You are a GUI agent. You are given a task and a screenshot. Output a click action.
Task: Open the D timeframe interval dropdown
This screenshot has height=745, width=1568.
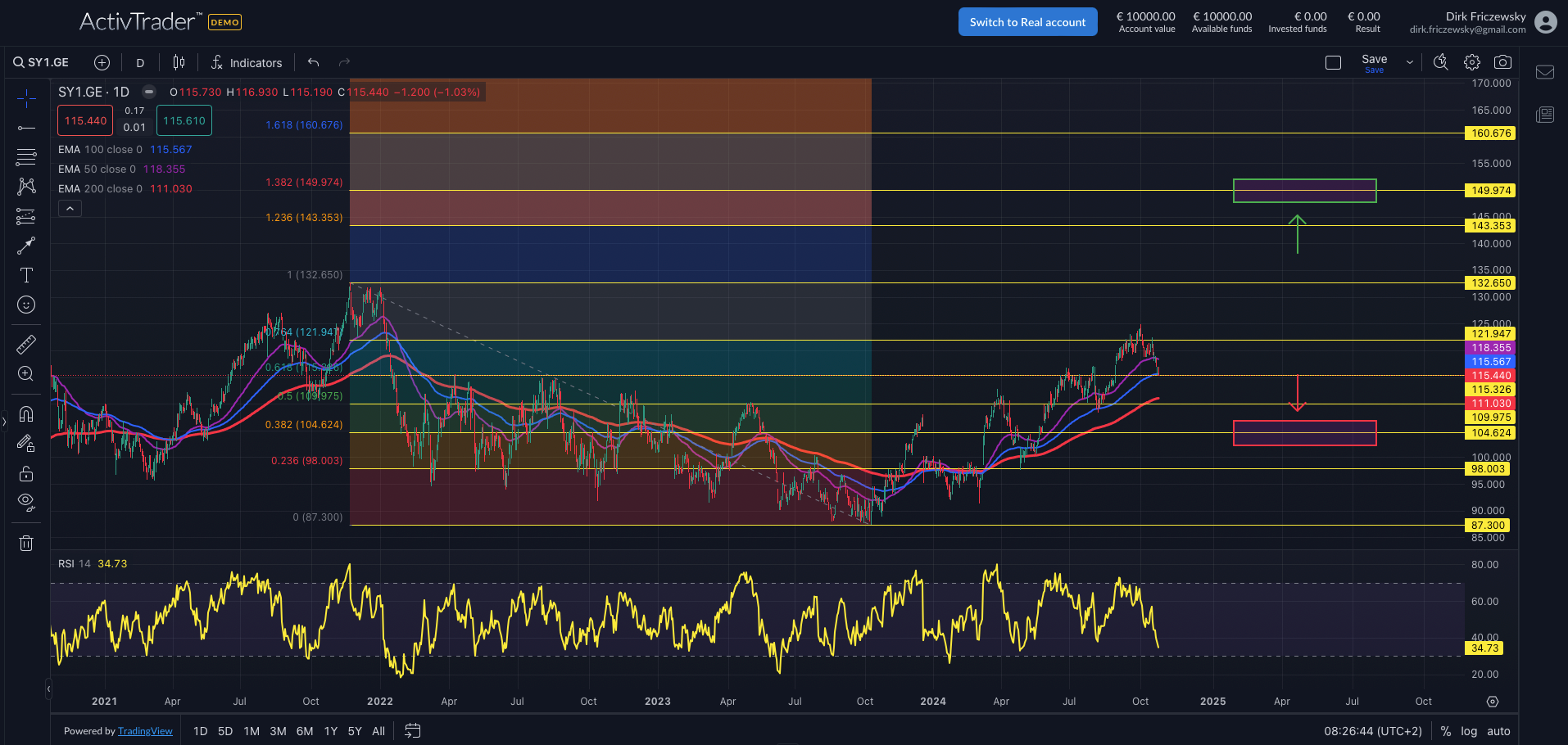[140, 62]
